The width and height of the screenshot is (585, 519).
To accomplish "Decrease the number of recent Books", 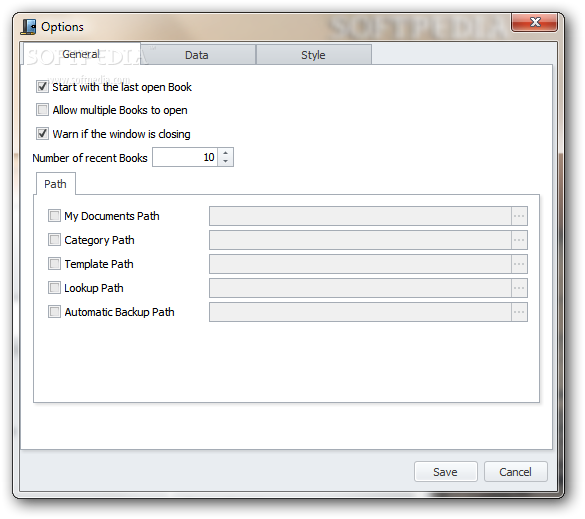I will pyautogui.click(x=225, y=161).
